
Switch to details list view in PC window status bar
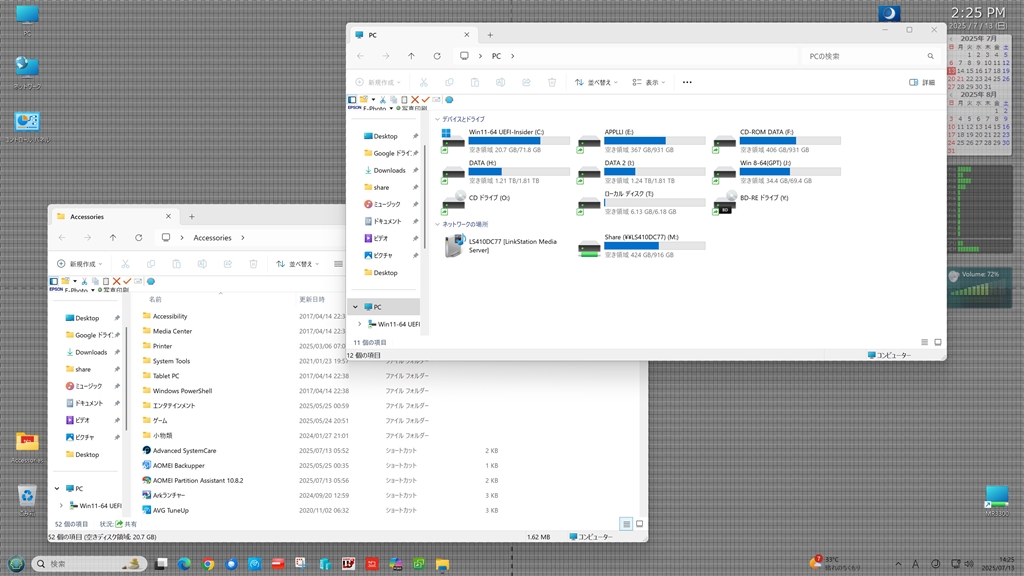[x=924, y=342]
